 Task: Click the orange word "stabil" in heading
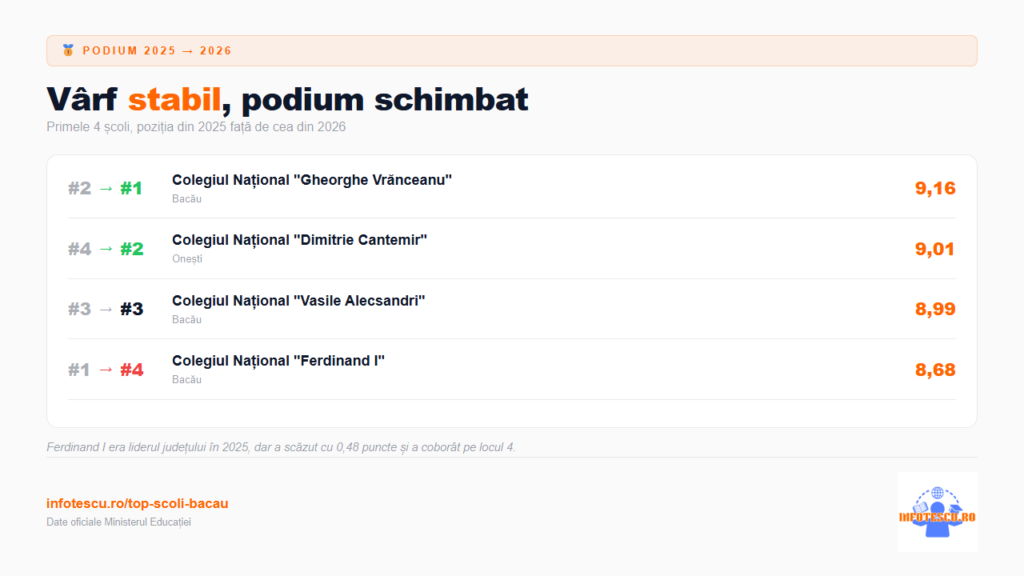tap(174, 99)
